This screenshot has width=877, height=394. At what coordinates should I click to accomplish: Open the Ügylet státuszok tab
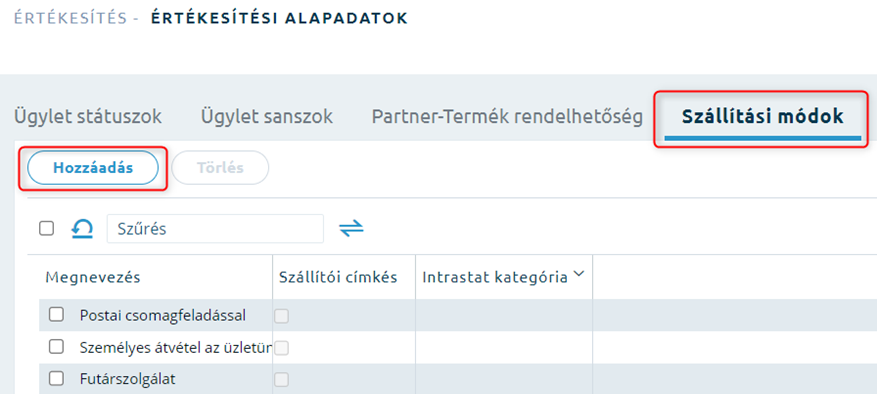point(88,116)
